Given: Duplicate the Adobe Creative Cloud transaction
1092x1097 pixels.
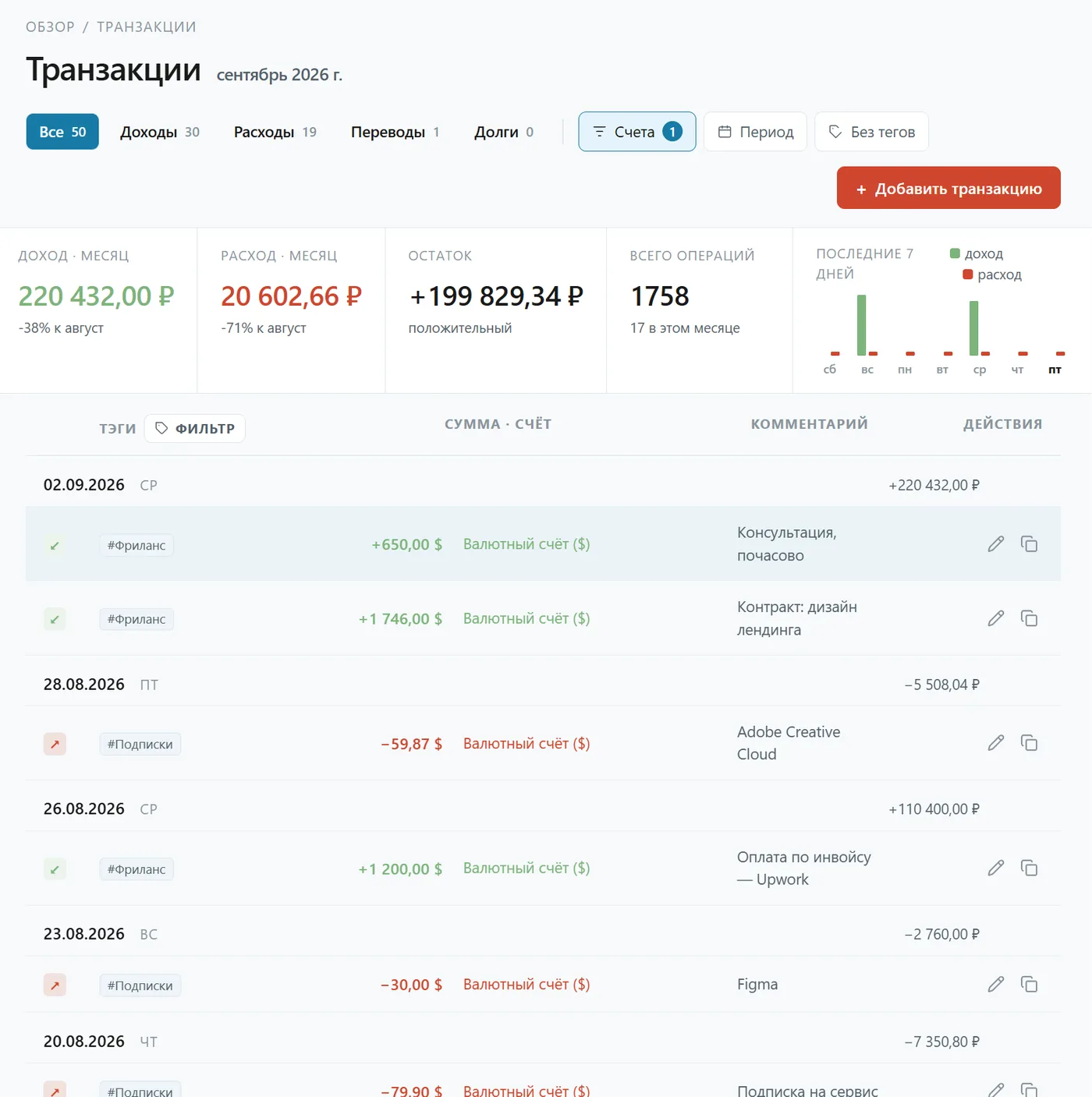Looking at the screenshot, I should (1030, 743).
